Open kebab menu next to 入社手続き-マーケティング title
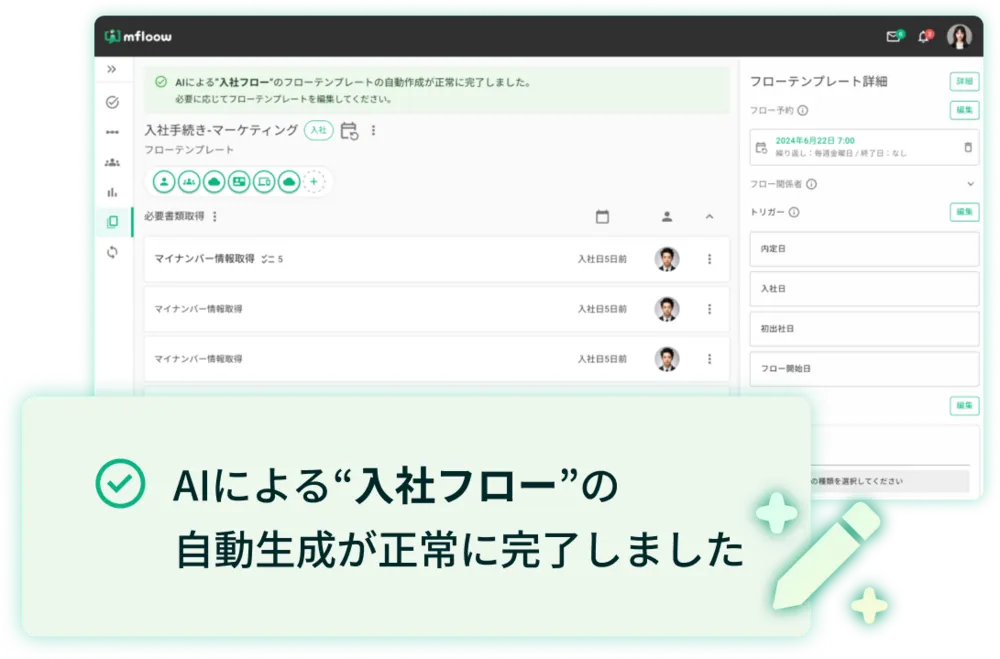The height and width of the screenshot is (659, 1000). (373, 130)
